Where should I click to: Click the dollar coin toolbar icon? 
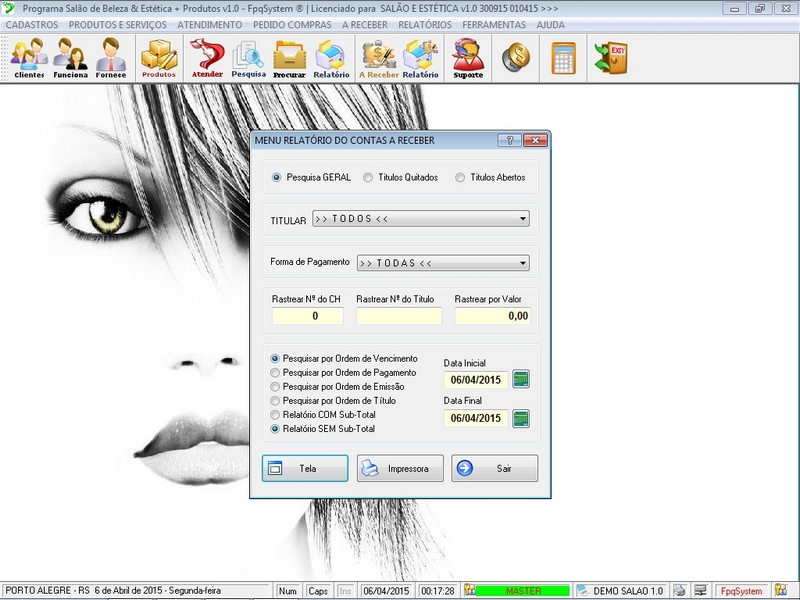click(x=516, y=57)
